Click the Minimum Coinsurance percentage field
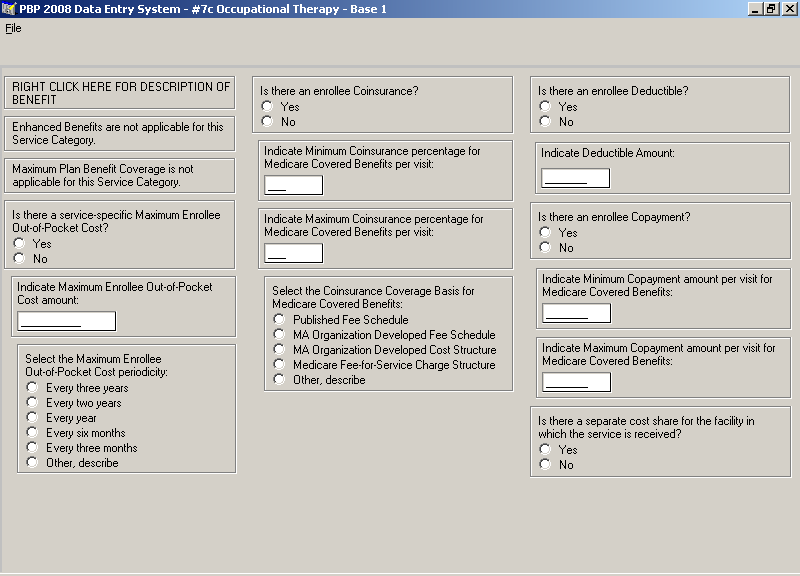The height and width of the screenshot is (576, 800). pos(293,185)
